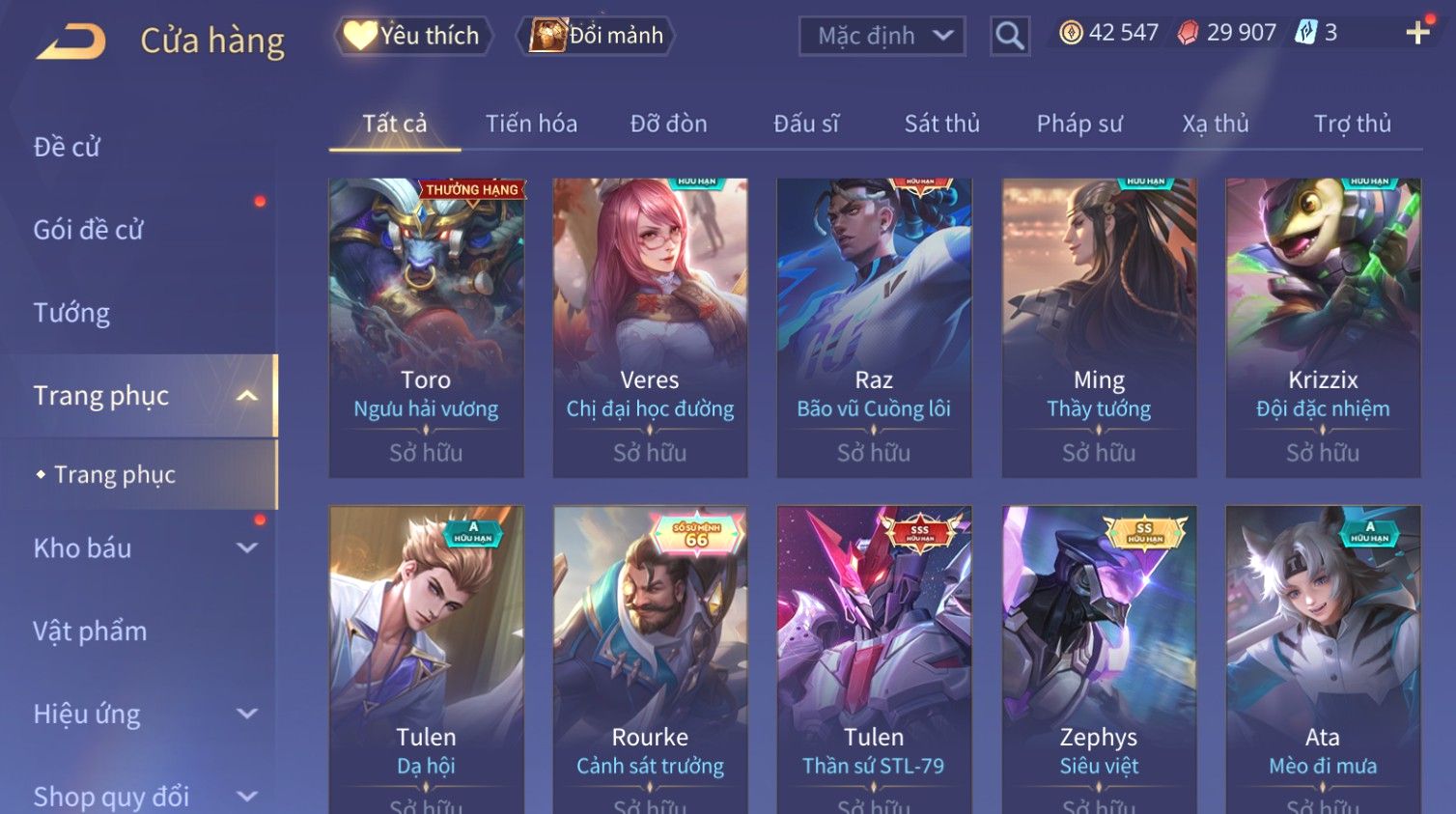
Task: Click the plus icon to add currency
Action: coord(1417,33)
